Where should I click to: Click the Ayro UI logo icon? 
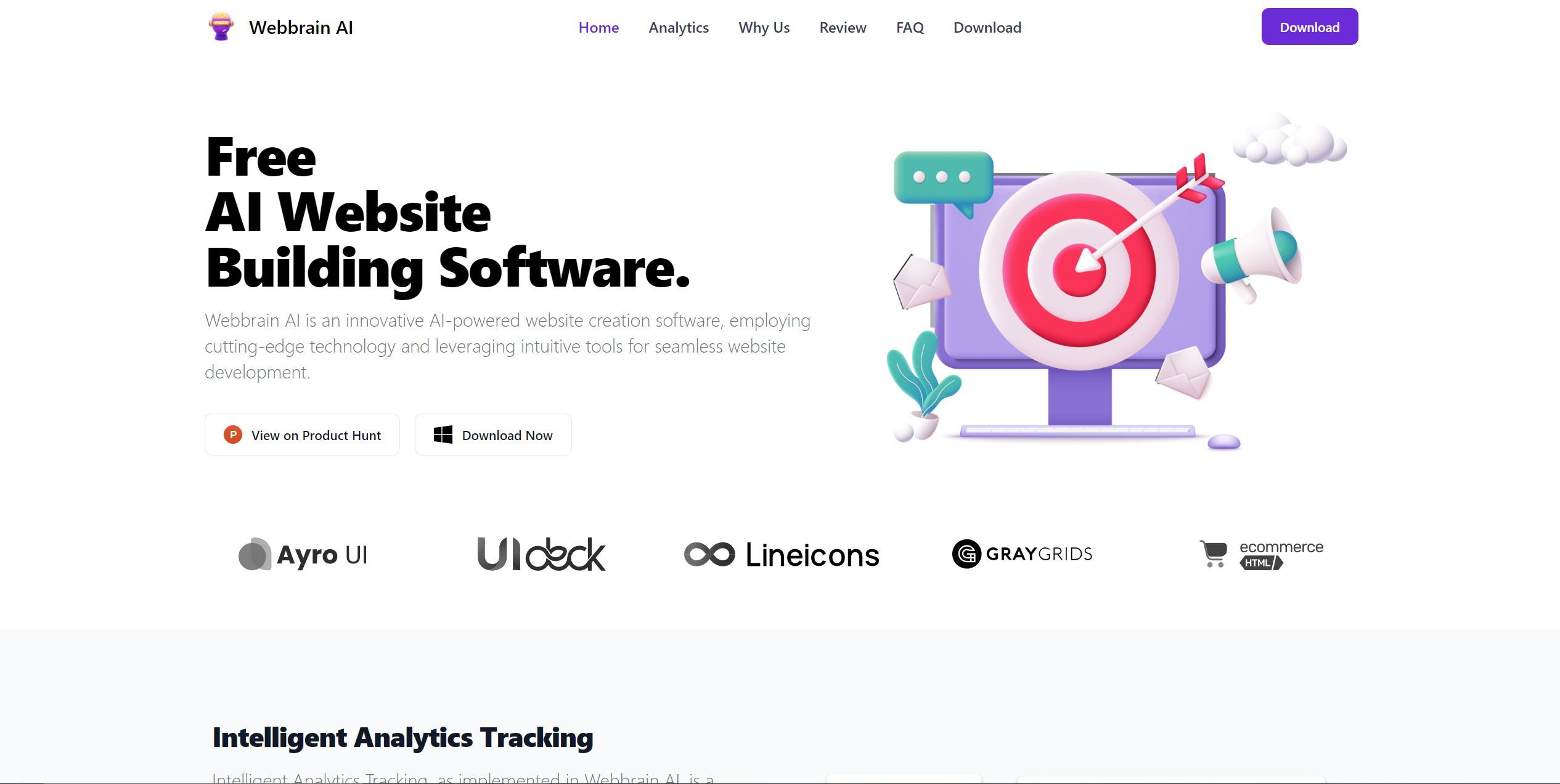tap(255, 553)
